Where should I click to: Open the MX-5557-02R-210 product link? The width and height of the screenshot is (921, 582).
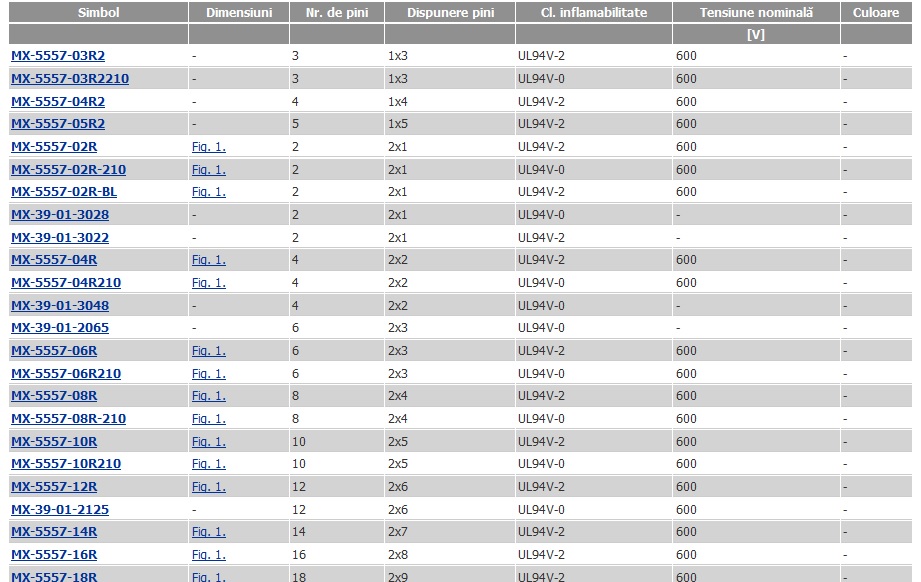point(68,170)
